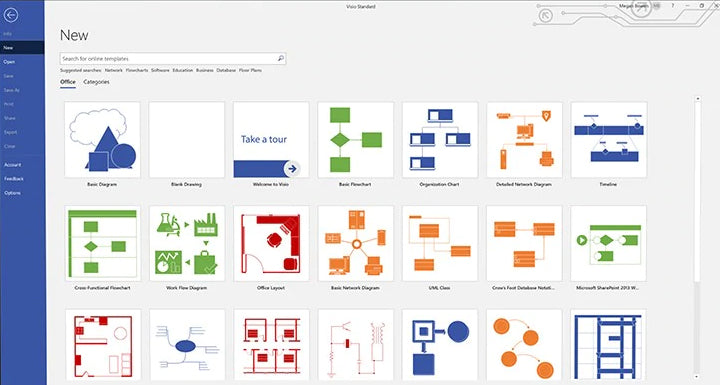
Task: Open the Basic Flowchart template
Action: [x=355, y=140]
